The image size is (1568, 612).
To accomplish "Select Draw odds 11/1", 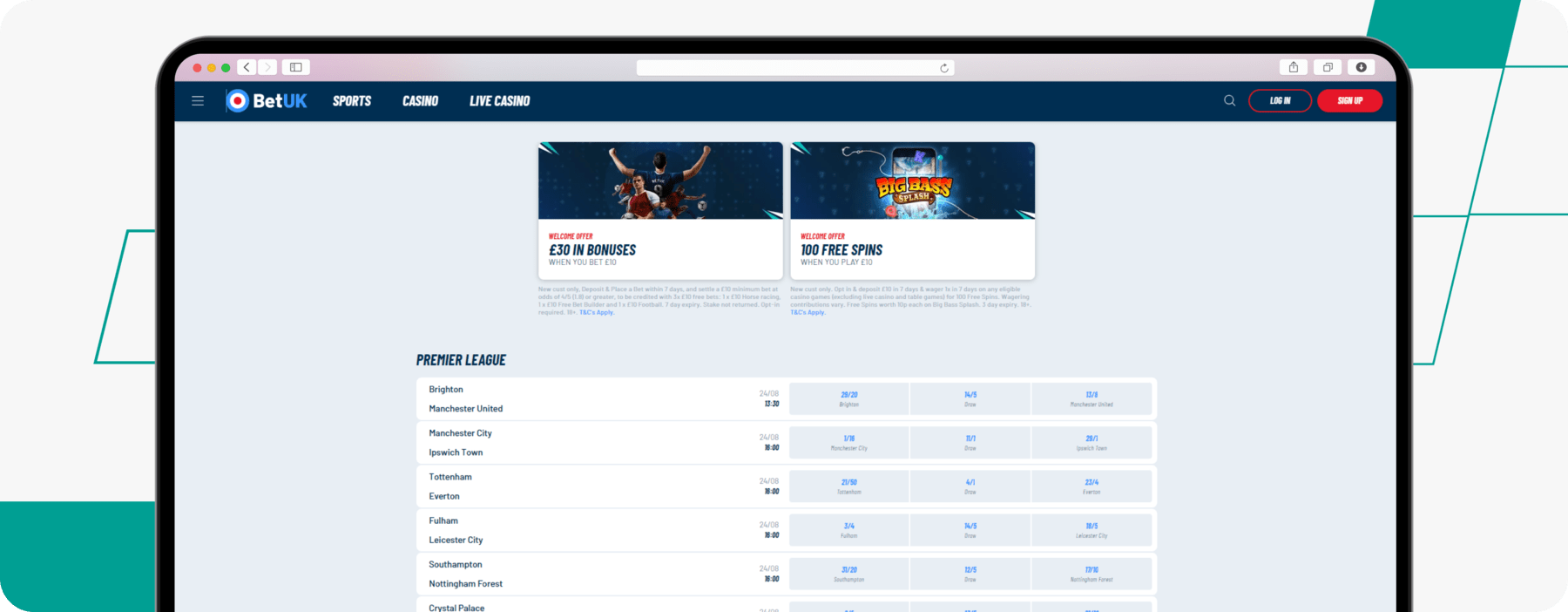I will tap(970, 443).
